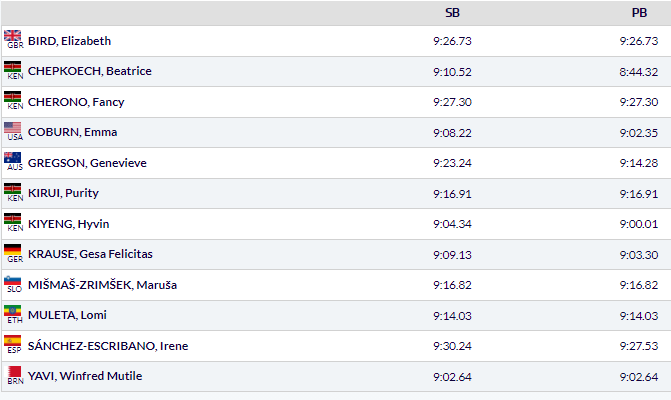This screenshot has height=400, width=671.
Task: Click the KEN flag next to Hyvin Kiyeng
Action: 13,220
